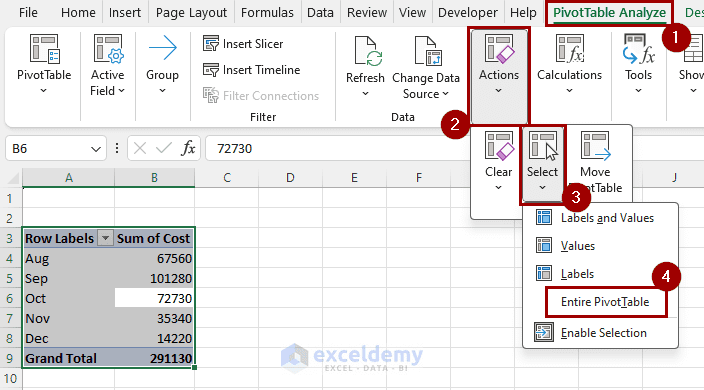Screen dimensions: 704x390
Task: Switch to the Review tab
Action: click(x=367, y=13)
